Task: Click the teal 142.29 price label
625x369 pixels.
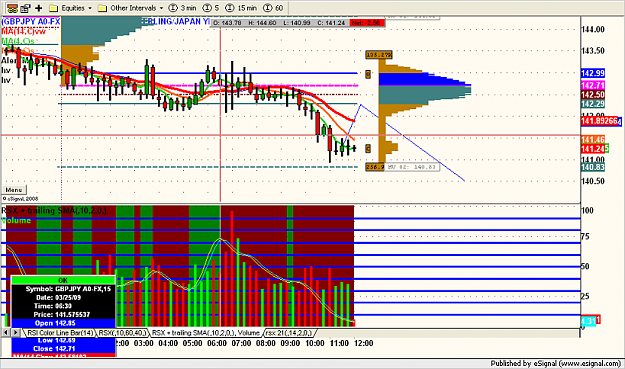Action: pos(593,104)
